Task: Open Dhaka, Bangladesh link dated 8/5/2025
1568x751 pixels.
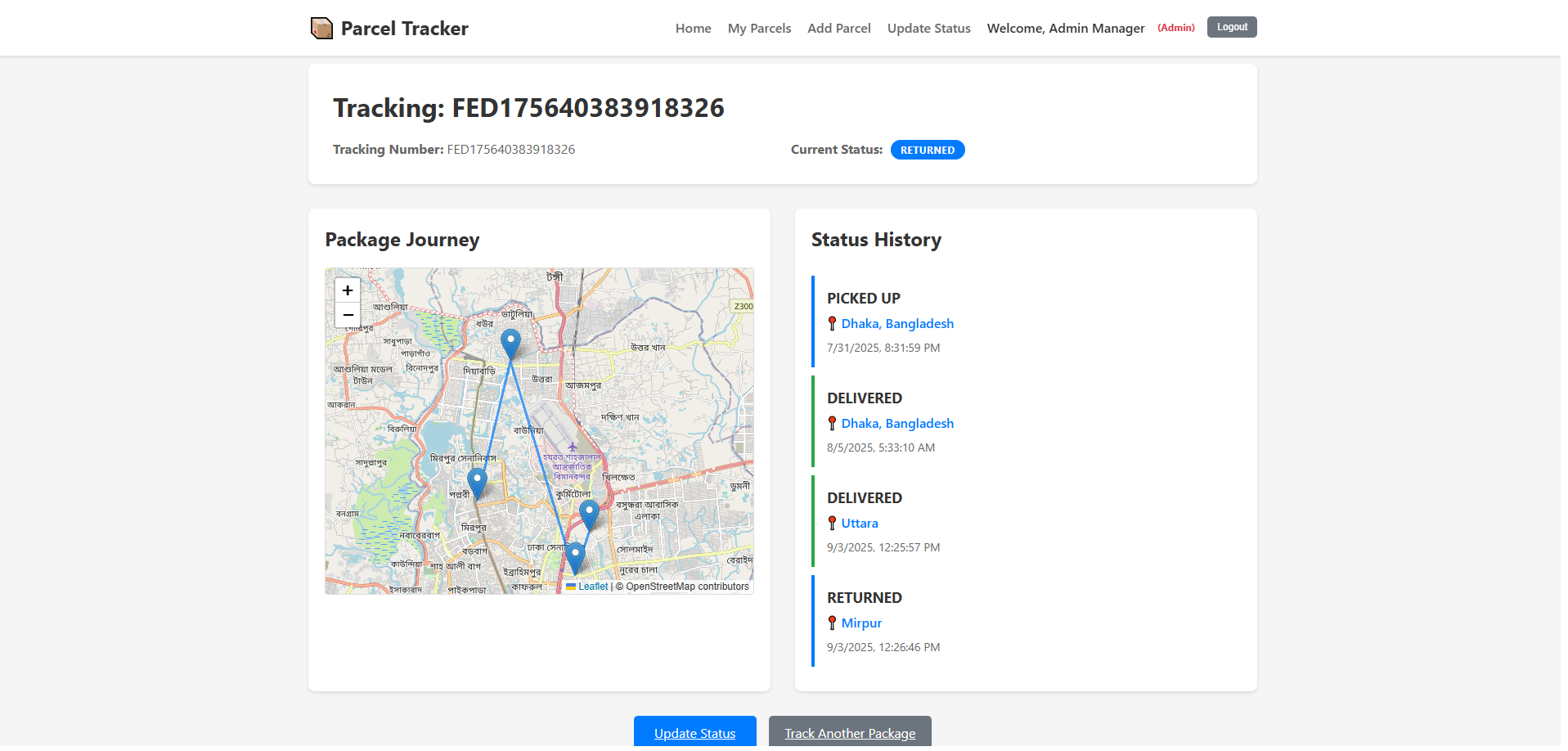Action: coord(897,424)
